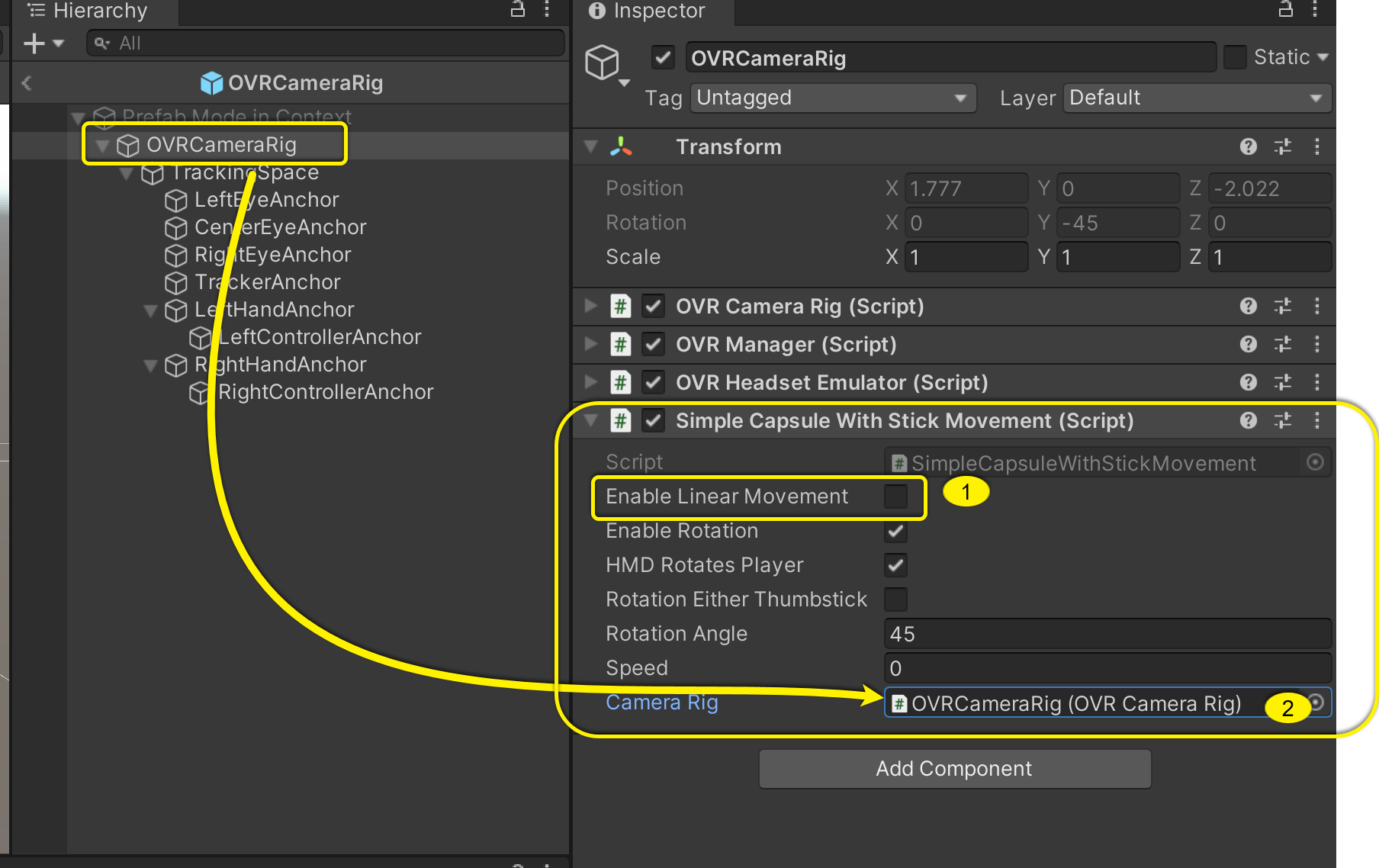
Task: Open the Transform component help icon
Action: [x=1249, y=146]
